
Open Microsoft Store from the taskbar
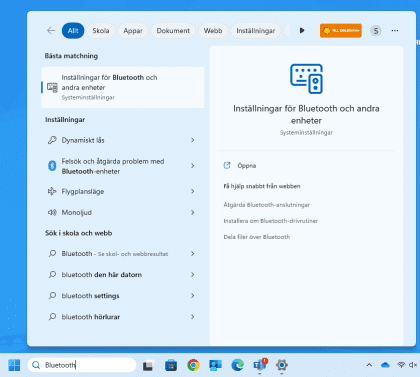point(171,365)
